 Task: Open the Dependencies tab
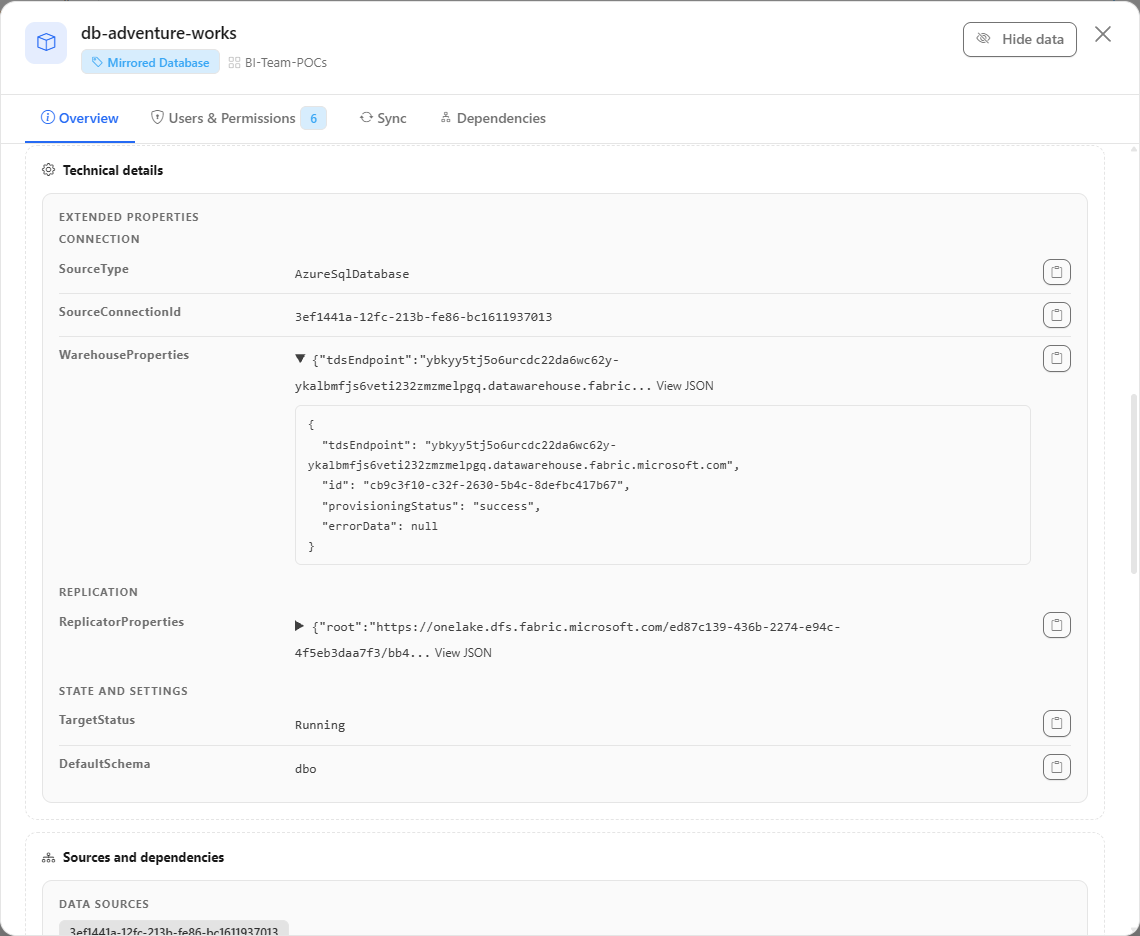493,118
